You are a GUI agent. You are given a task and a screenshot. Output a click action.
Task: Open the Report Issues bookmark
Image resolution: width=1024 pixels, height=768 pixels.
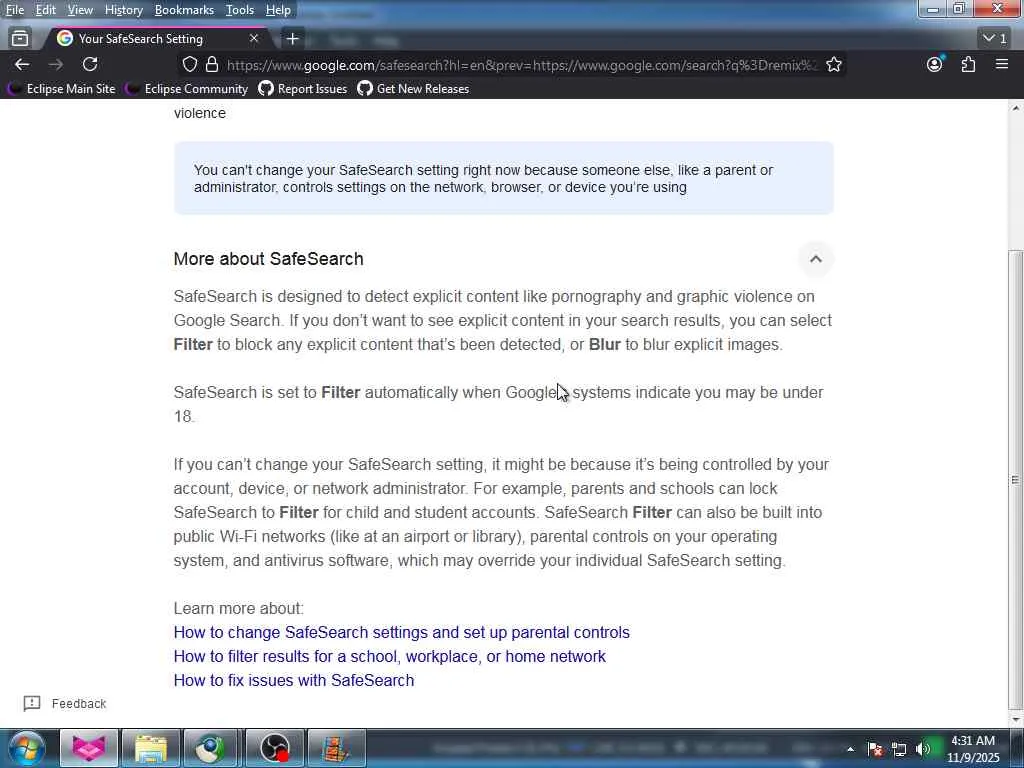(302, 89)
